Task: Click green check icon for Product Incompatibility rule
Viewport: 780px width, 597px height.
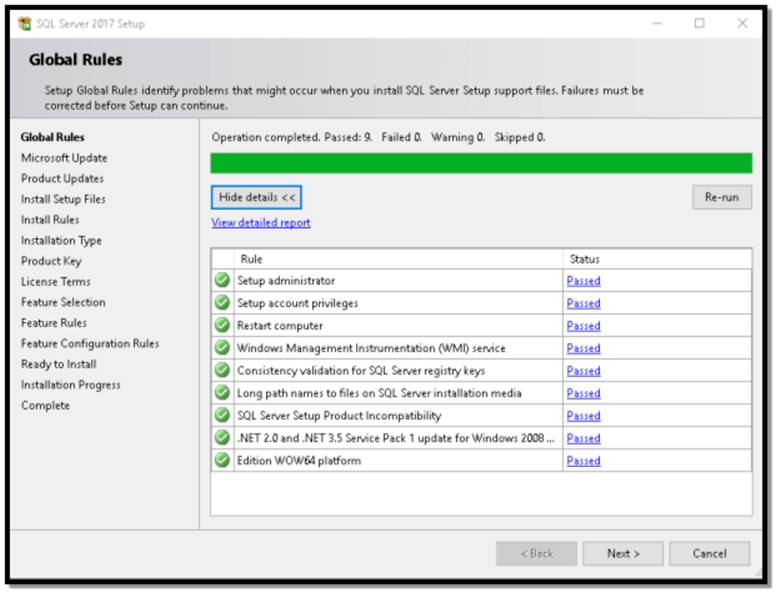Action: tap(222, 415)
